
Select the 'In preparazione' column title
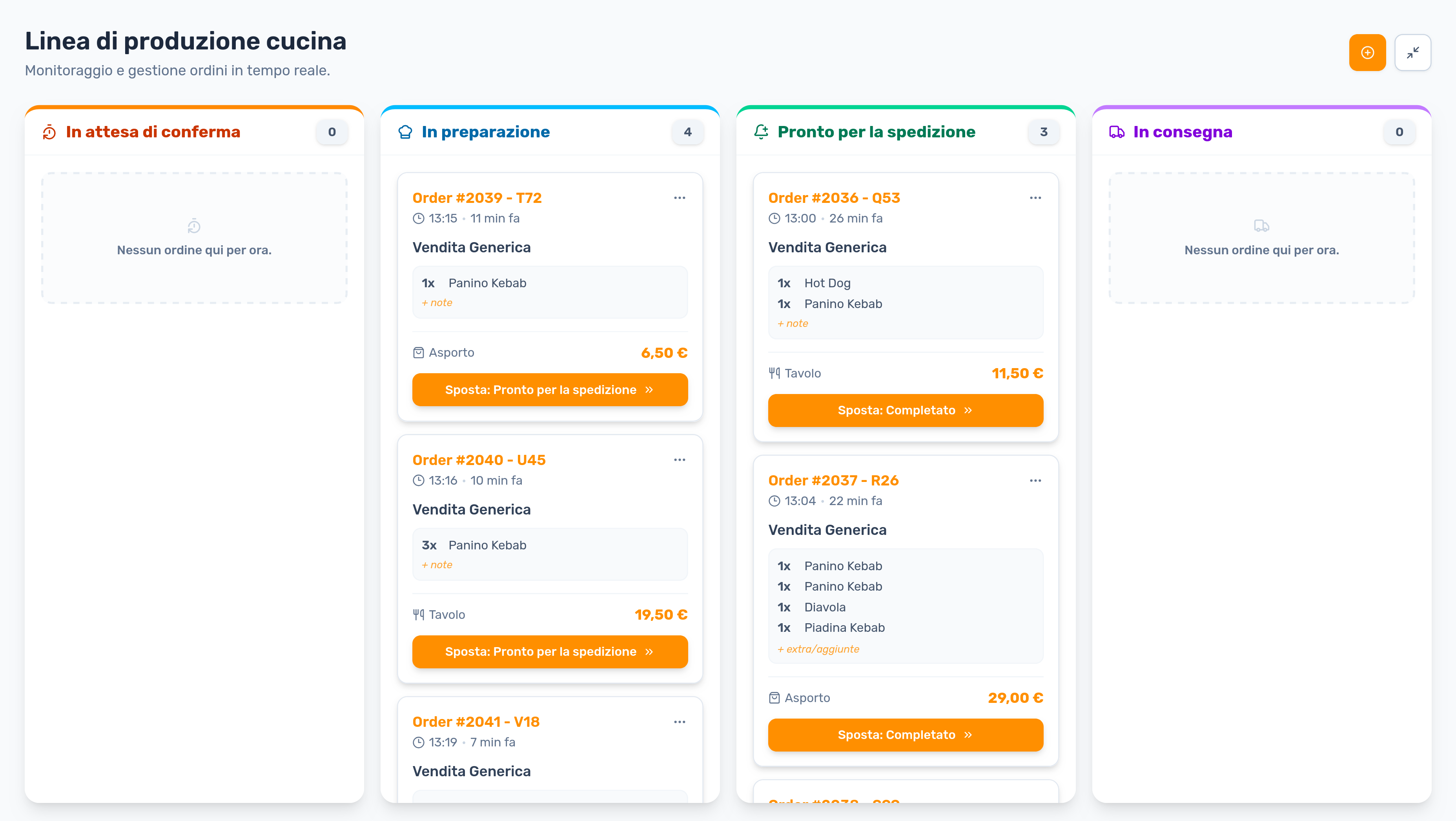[485, 132]
